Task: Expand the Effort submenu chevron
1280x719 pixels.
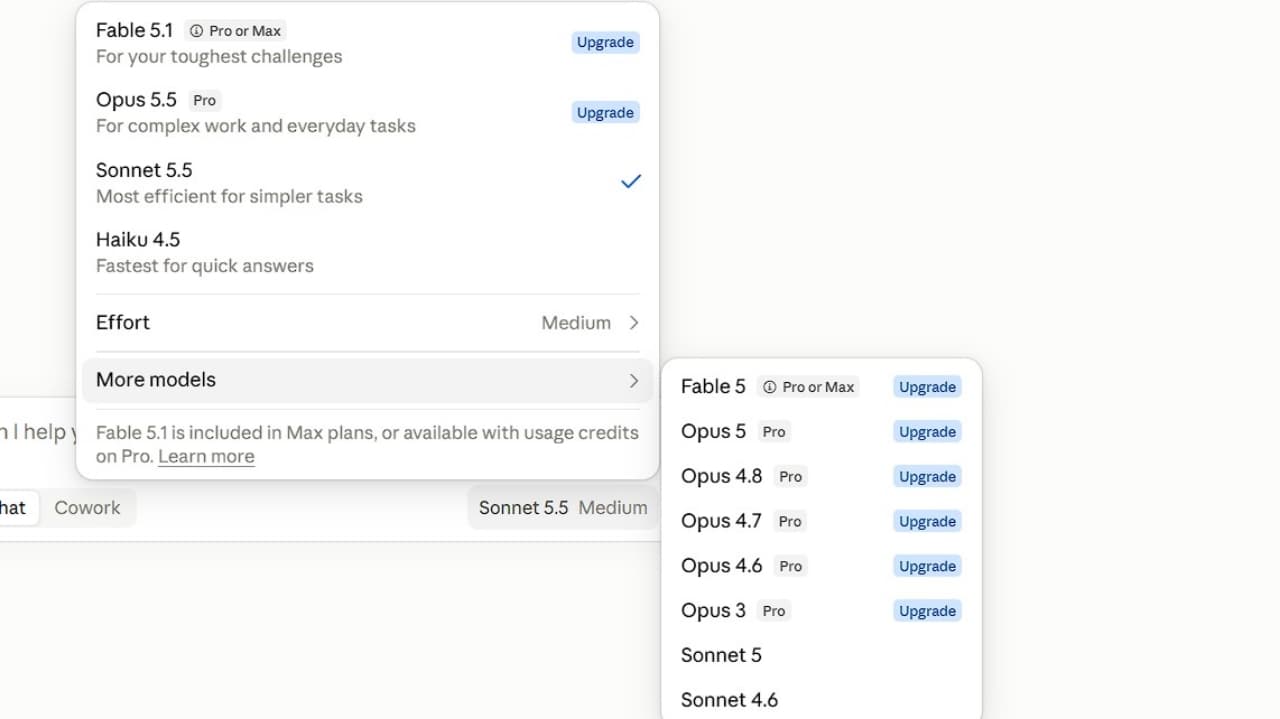Action: click(x=634, y=323)
